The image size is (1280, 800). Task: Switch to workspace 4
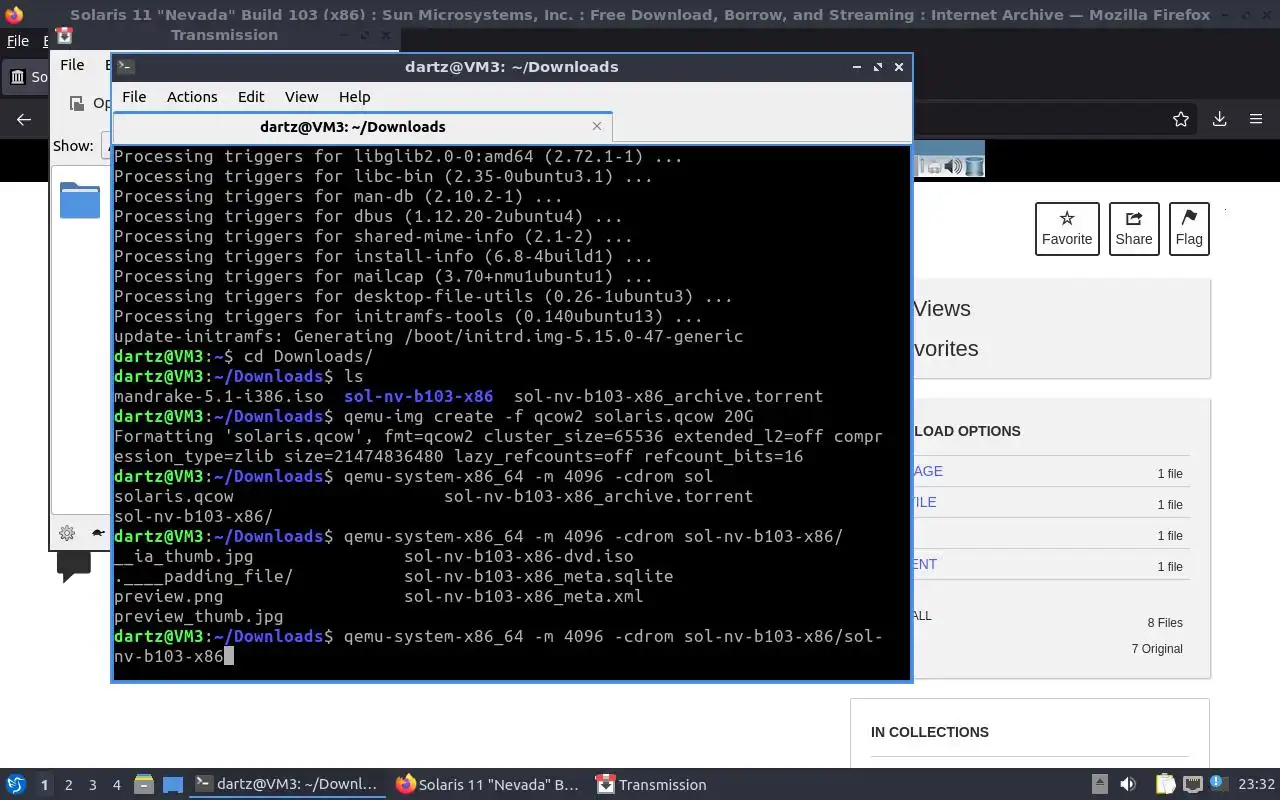pyautogui.click(x=117, y=785)
